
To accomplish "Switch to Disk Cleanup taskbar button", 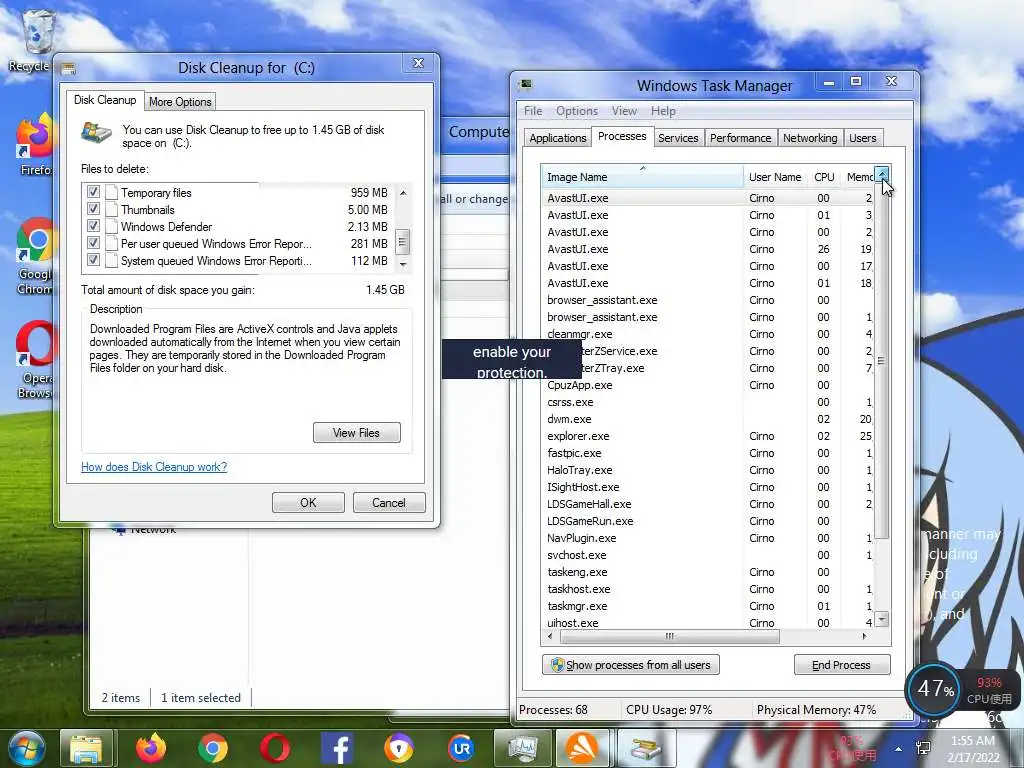I will pos(645,748).
